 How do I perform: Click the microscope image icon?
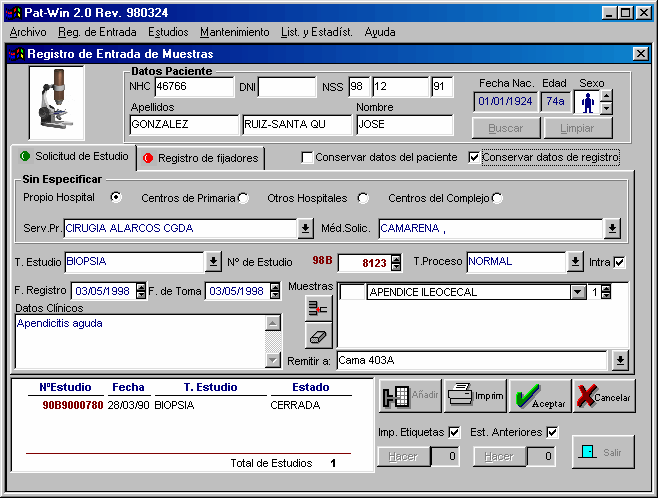click(58, 103)
